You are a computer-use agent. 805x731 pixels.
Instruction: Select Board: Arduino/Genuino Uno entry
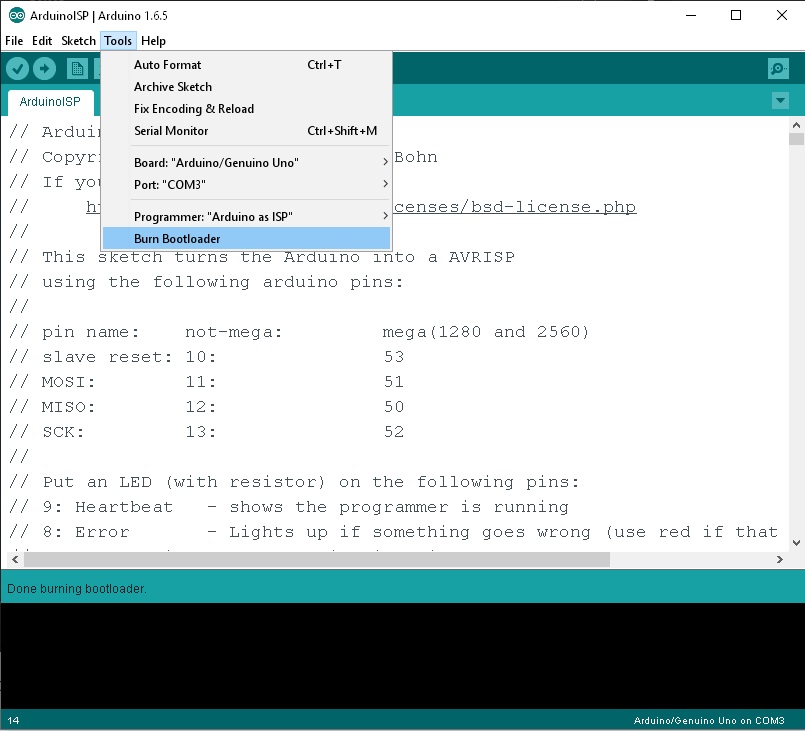tap(246, 162)
